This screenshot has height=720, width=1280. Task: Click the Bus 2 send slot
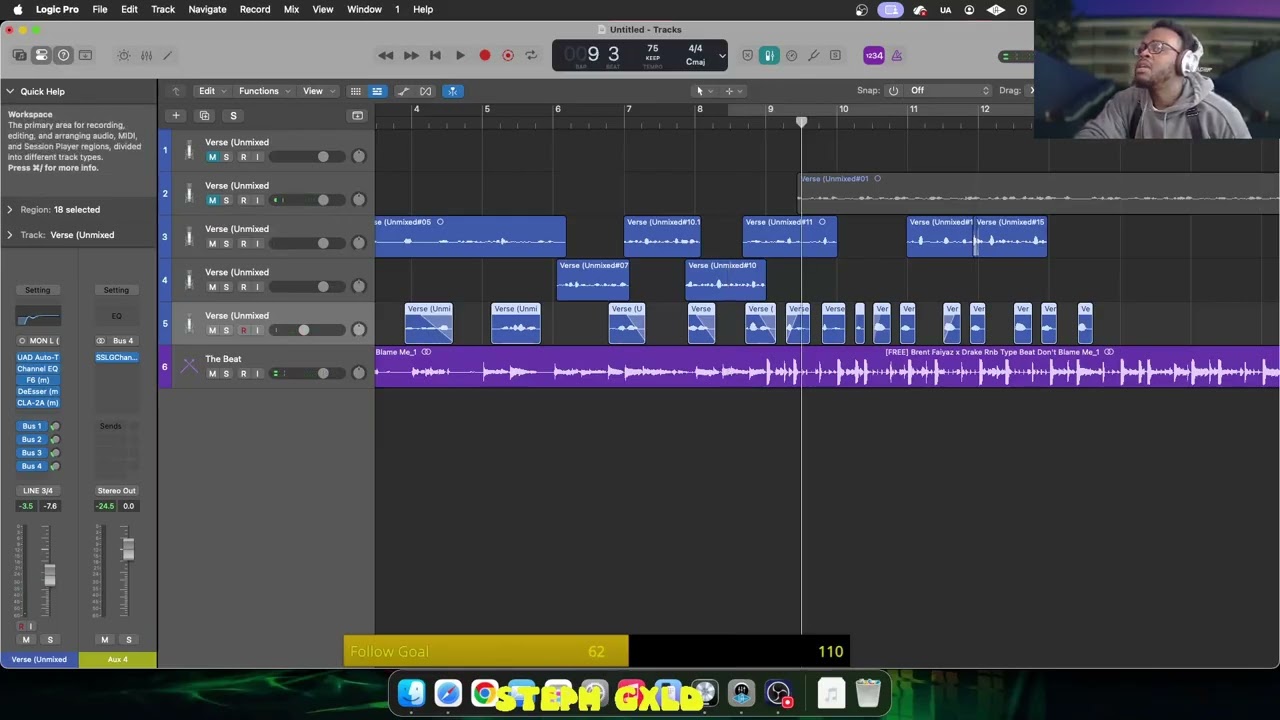pyautogui.click(x=32, y=439)
